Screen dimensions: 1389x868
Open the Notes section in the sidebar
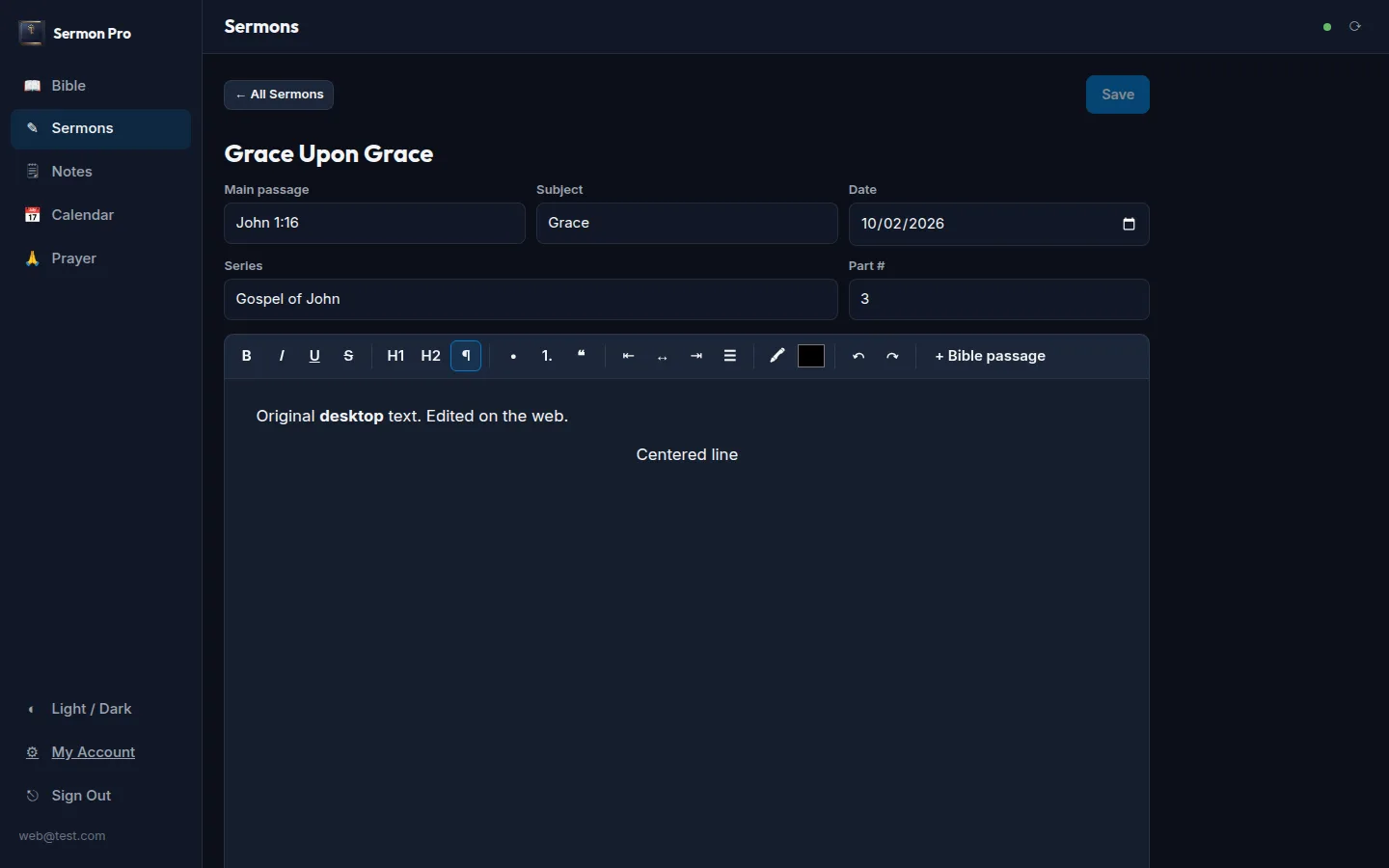point(100,172)
